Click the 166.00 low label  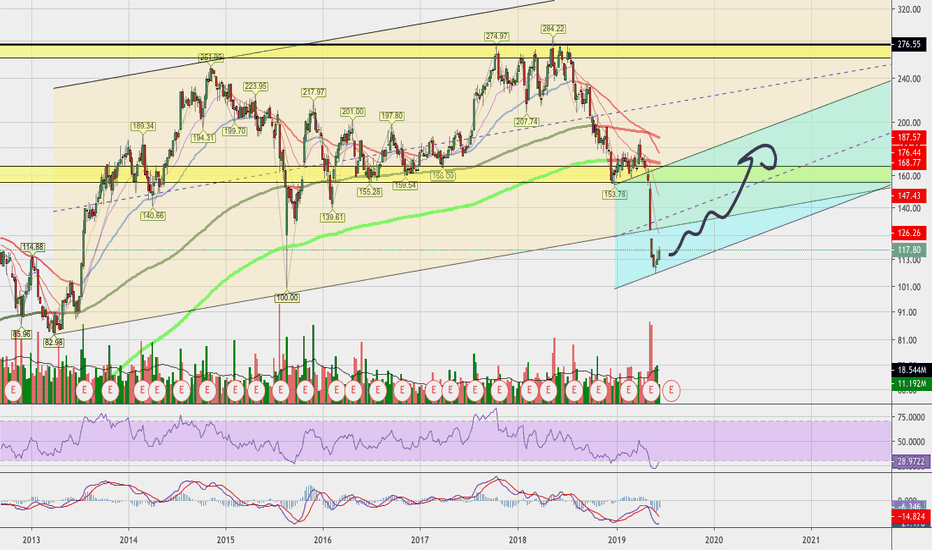coord(443,176)
